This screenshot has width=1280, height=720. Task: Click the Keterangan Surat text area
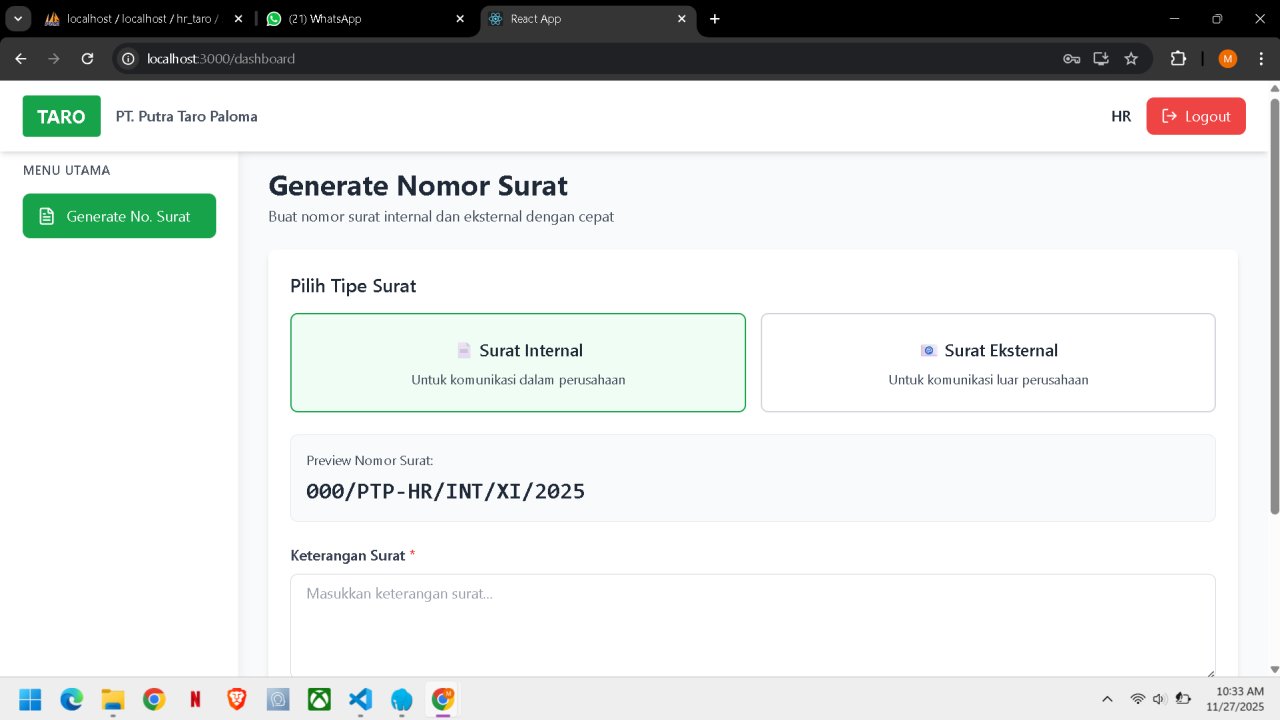[752, 625]
